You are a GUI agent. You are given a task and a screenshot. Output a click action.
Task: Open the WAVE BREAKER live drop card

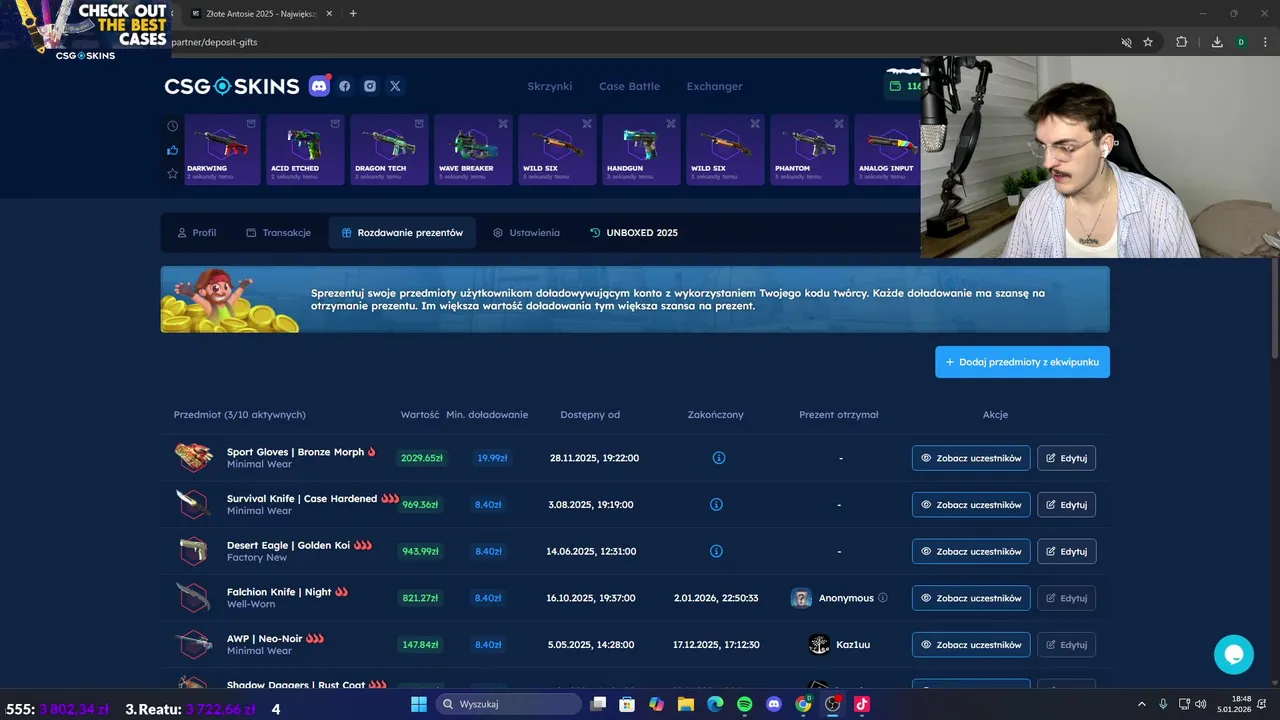click(473, 150)
